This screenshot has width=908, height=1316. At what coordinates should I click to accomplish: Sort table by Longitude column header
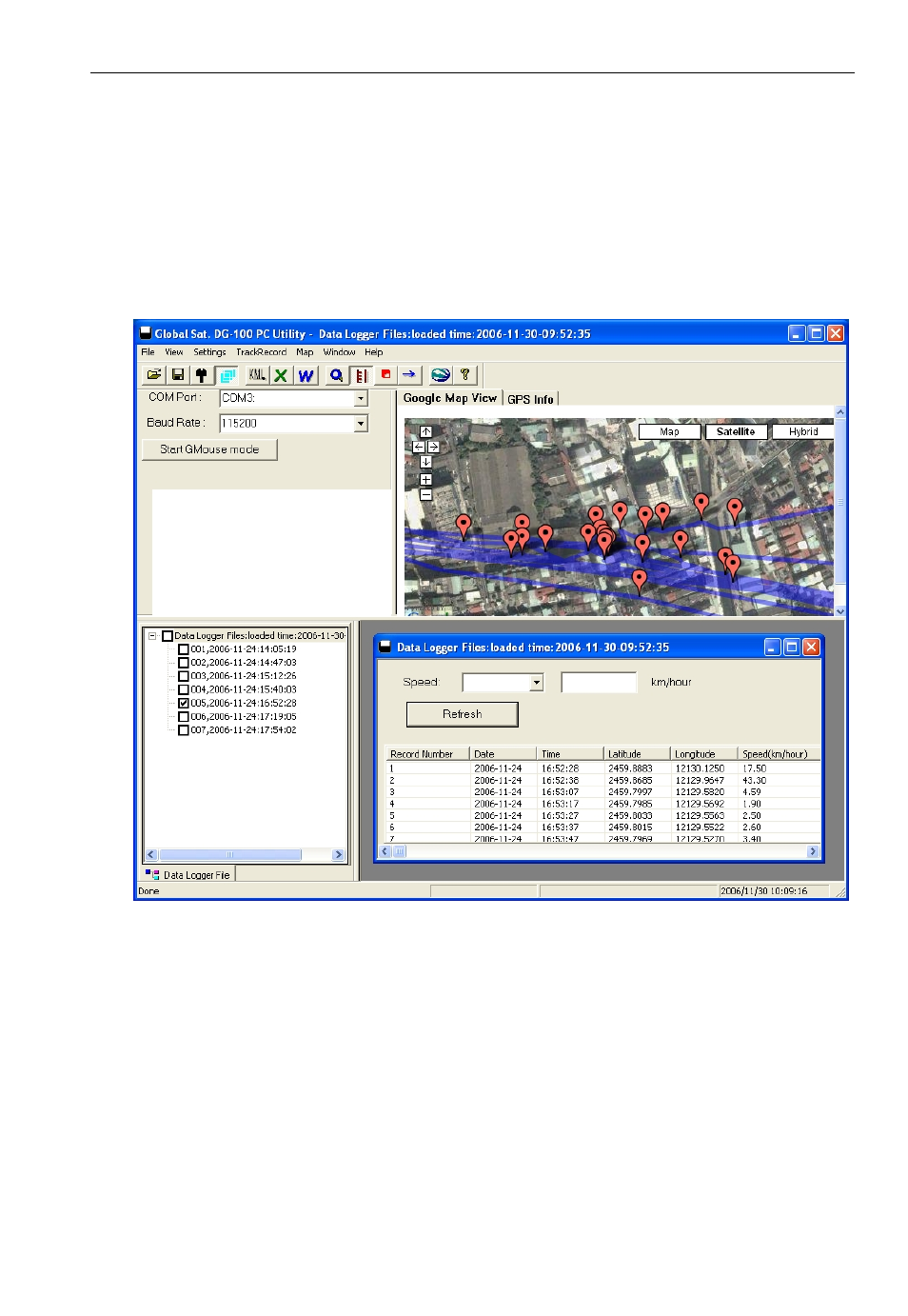pos(704,753)
